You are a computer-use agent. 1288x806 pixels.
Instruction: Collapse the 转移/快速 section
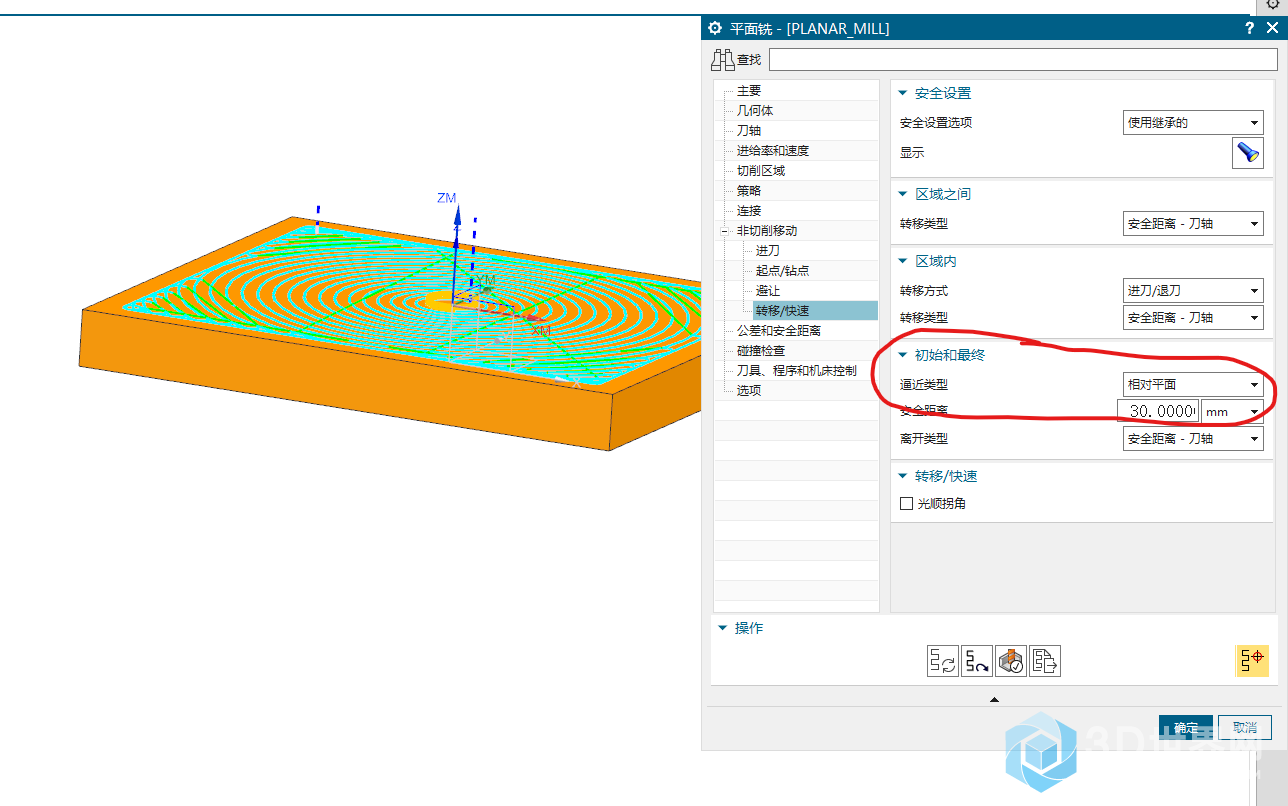tap(903, 477)
